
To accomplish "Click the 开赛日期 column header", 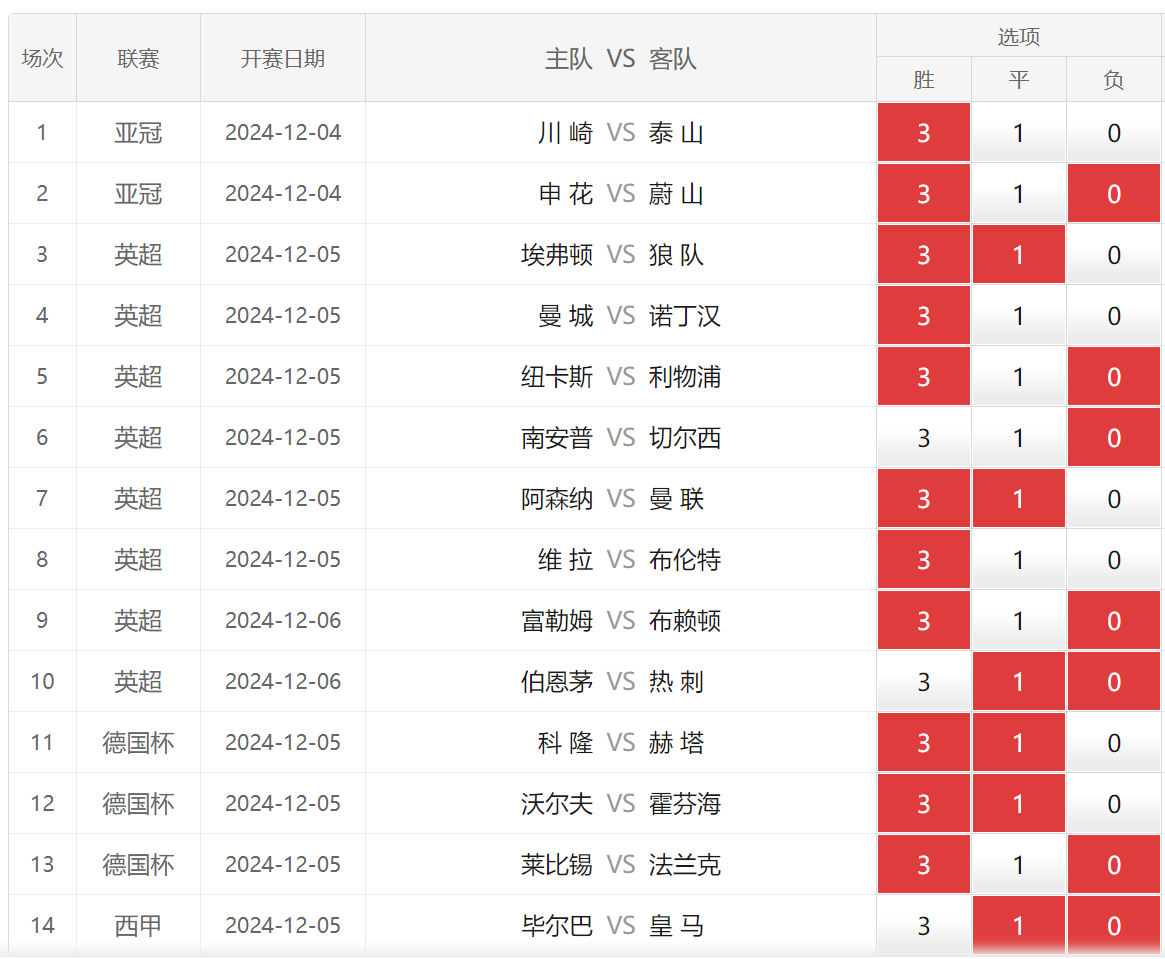I will tap(283, 58).
